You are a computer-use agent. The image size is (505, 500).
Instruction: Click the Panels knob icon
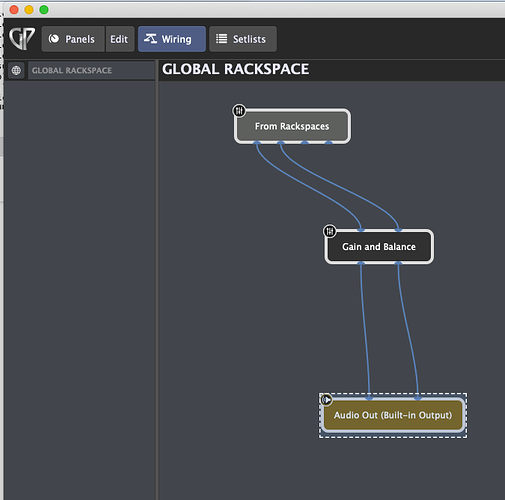click(54, 39)
